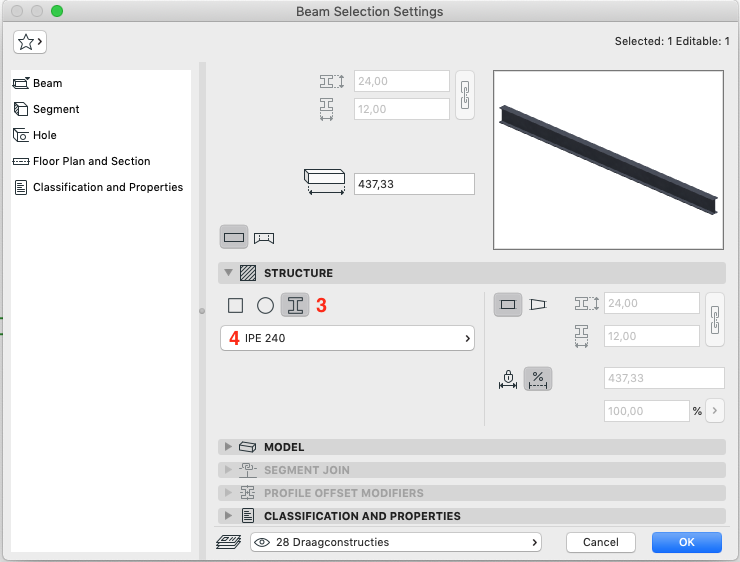Click the segment width icon
Screen dimensions: 740x562
581,336
